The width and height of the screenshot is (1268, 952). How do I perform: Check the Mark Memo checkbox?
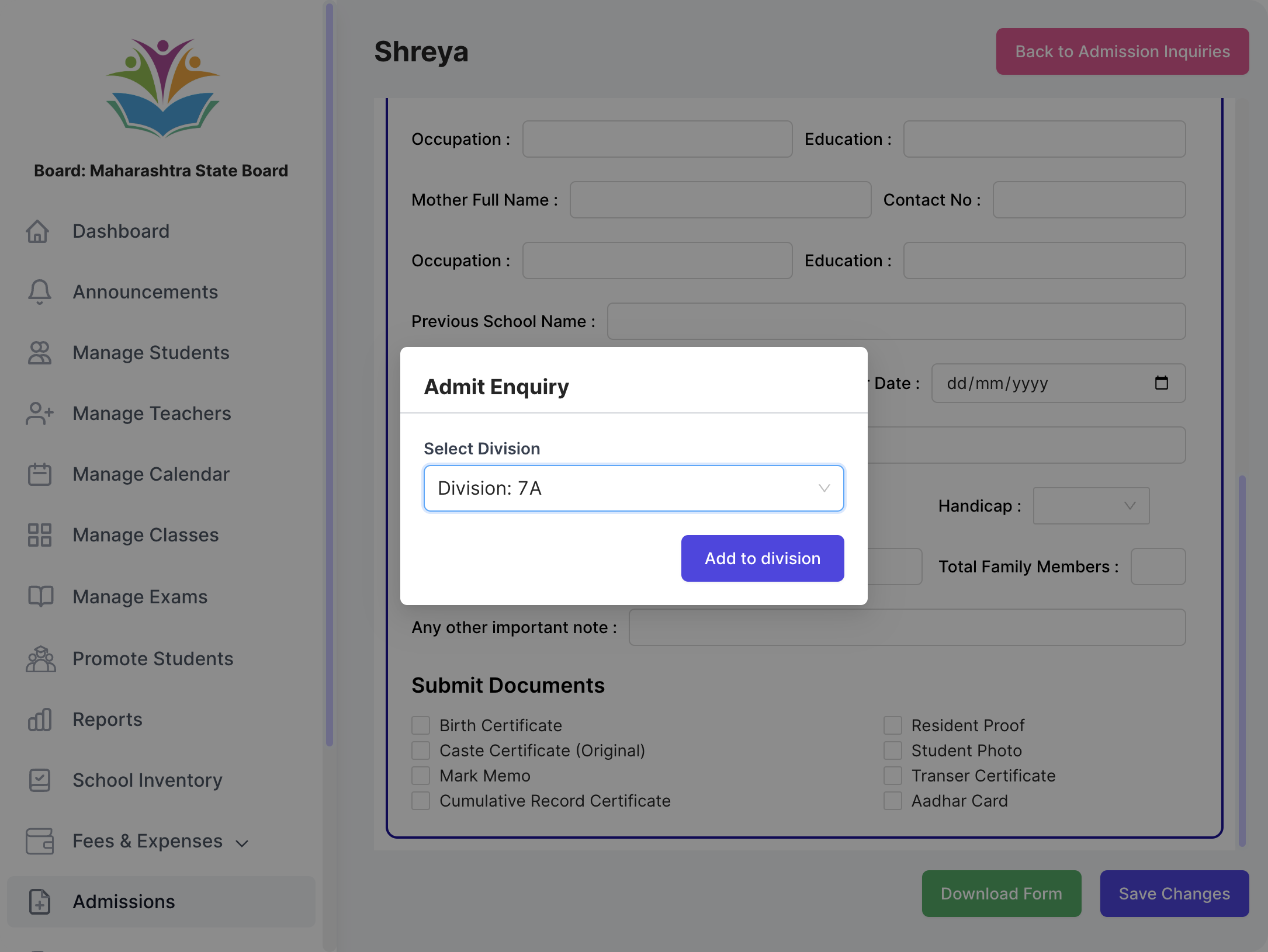click(x=421, y=776)
